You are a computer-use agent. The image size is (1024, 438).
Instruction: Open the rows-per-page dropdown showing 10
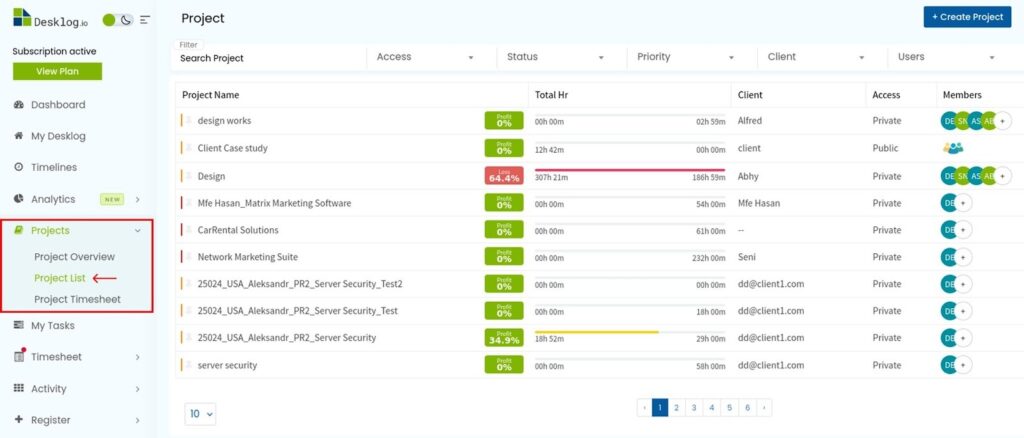[201, 413]
